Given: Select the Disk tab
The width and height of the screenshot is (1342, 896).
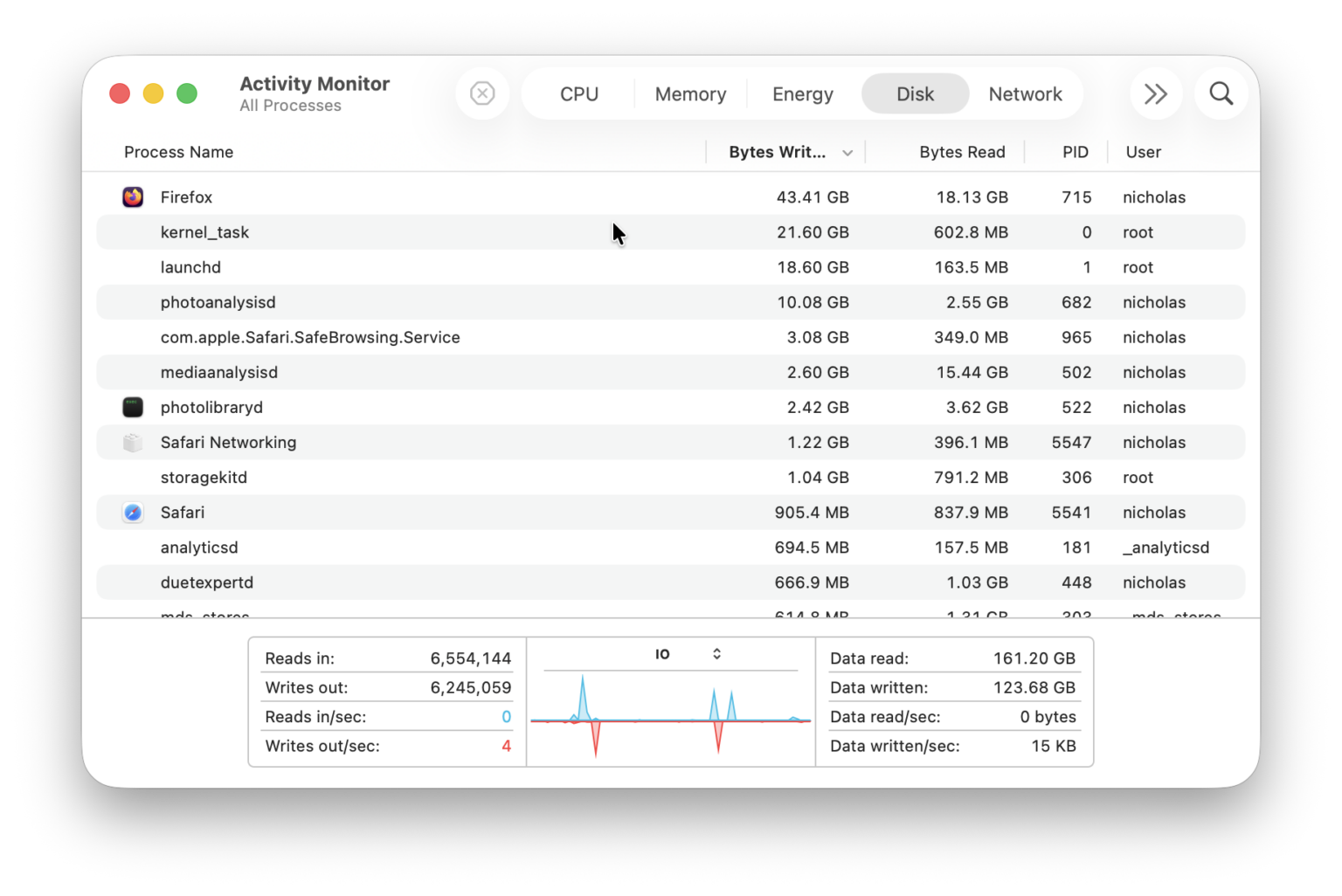Looking at the screenshot, I should point(915,94).
